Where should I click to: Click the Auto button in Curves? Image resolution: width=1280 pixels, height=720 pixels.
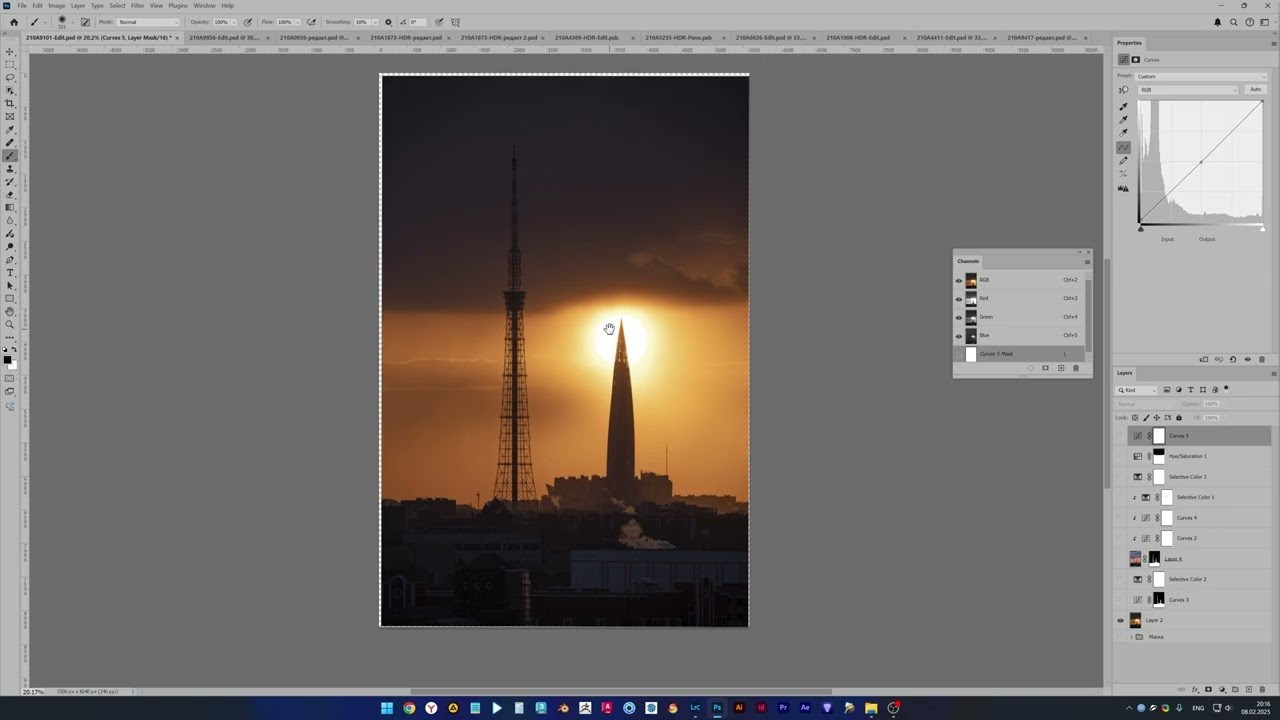coord(1255,90)
